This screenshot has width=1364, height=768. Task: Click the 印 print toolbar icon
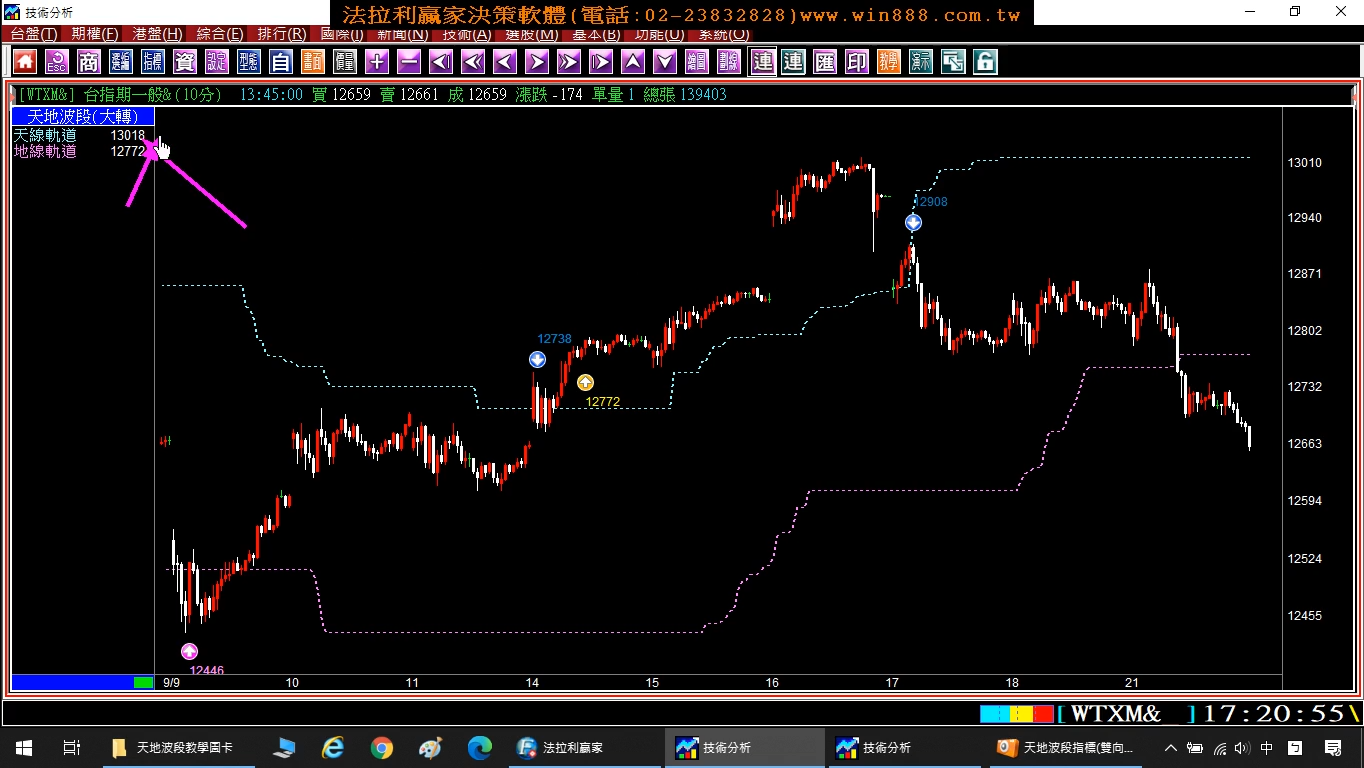click(x=857, y=62)
